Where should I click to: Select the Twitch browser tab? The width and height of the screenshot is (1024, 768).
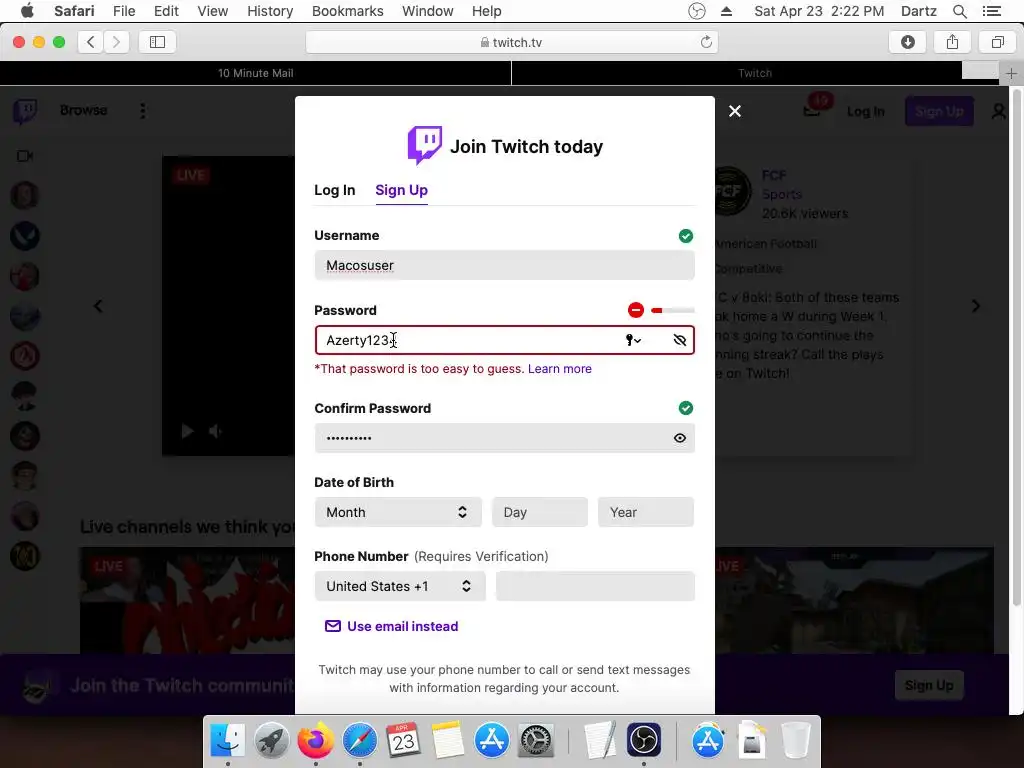pos(755,73)
